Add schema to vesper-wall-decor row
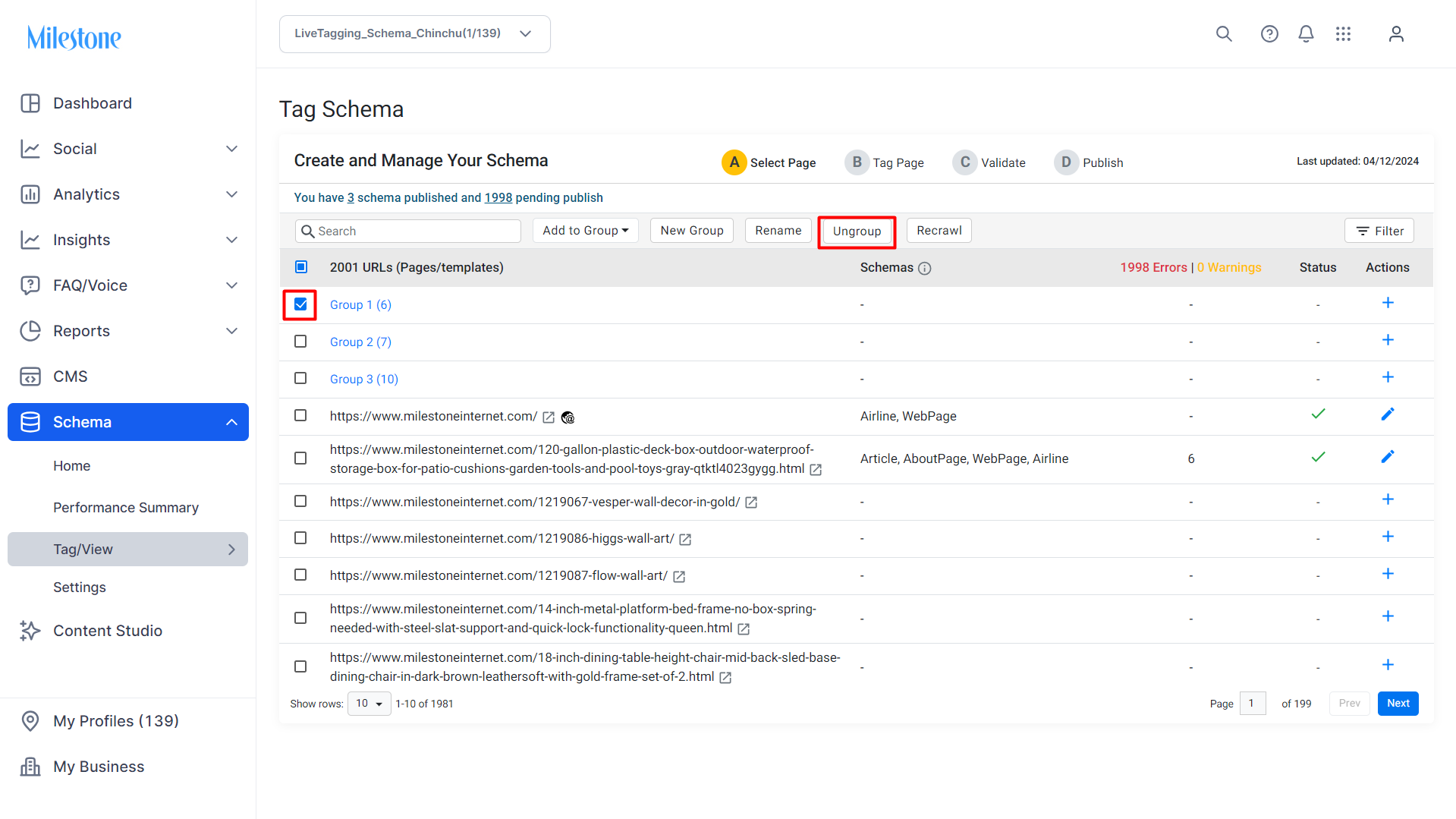This screenshot has height=819, width=1456. pos(1388,499)
